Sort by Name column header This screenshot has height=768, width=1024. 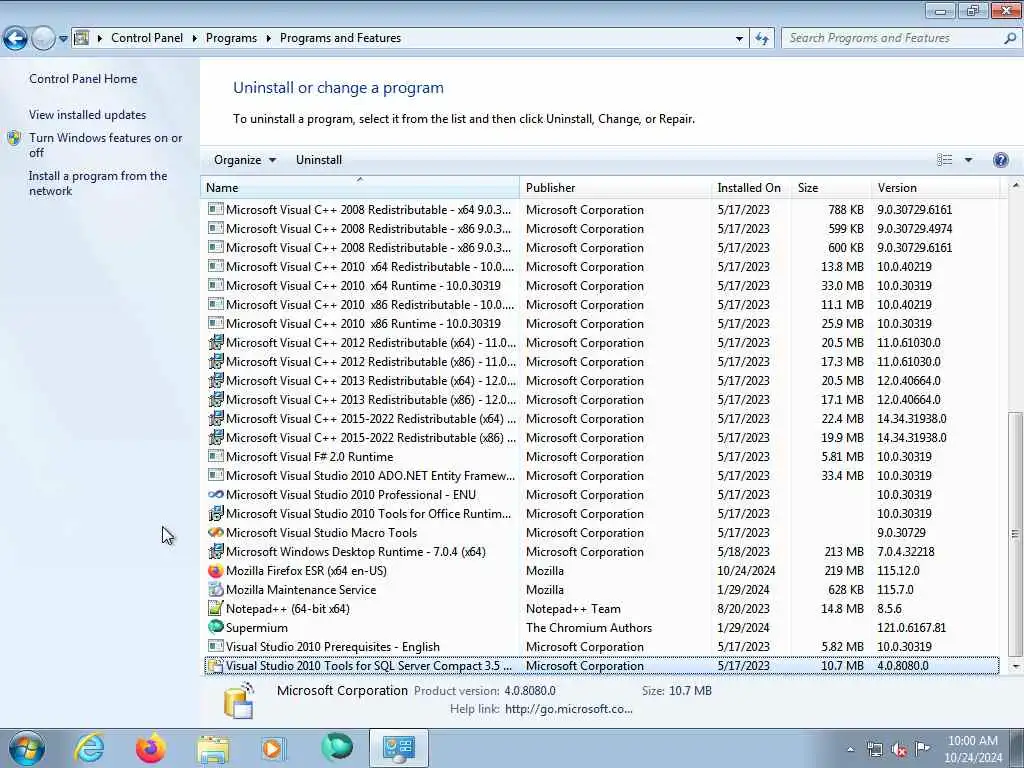360,187
